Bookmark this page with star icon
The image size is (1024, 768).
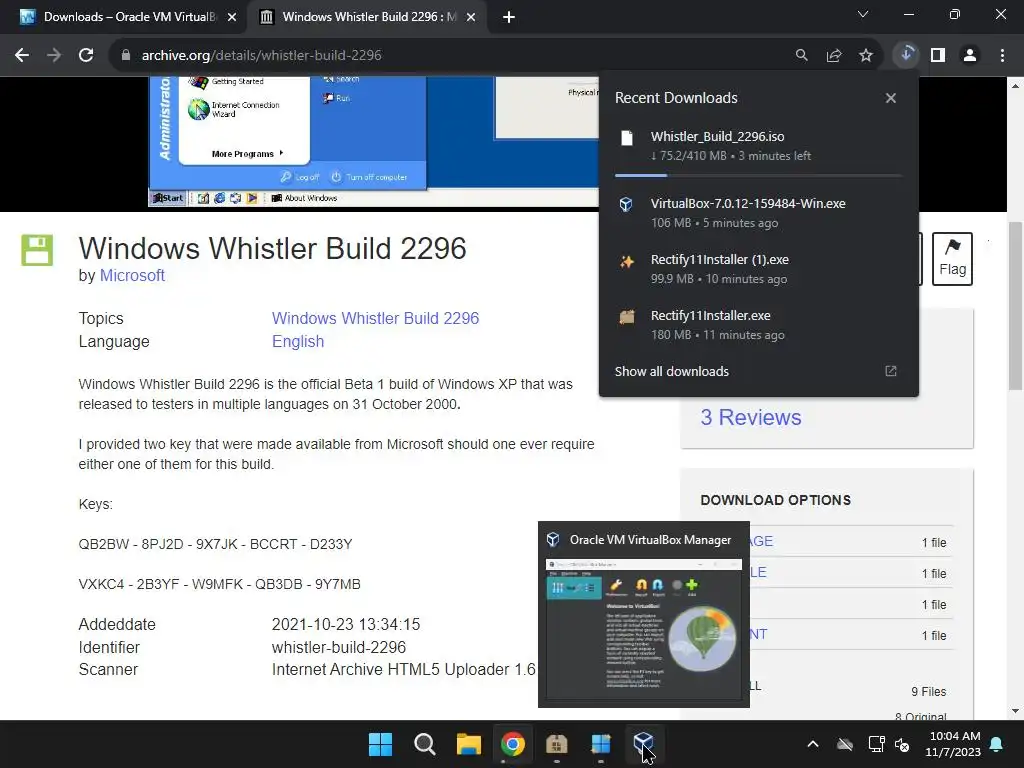(866, 56)
